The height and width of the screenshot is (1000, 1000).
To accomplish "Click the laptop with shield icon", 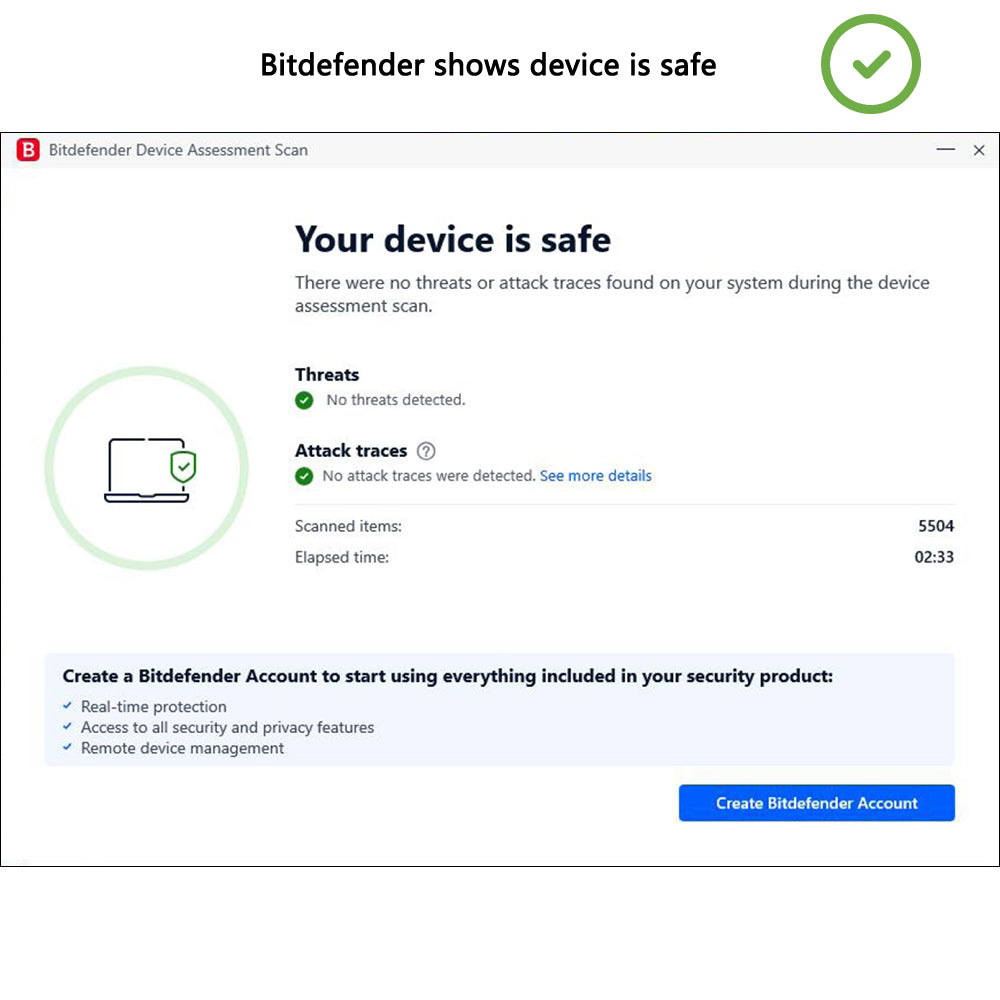I will [x=150, y=469].
